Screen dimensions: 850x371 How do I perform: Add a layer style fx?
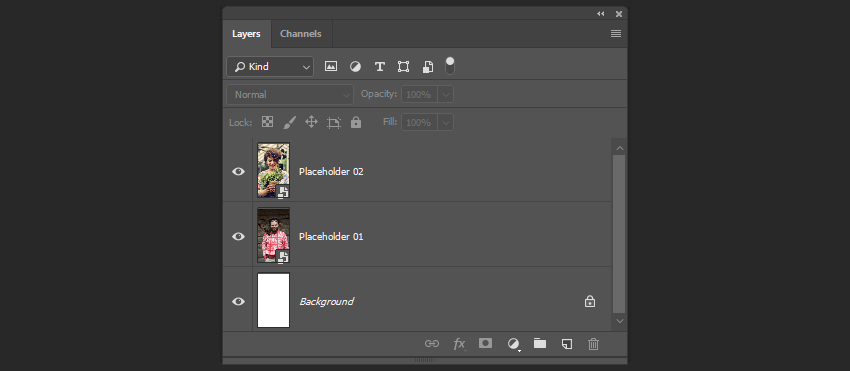pos(459,343)
